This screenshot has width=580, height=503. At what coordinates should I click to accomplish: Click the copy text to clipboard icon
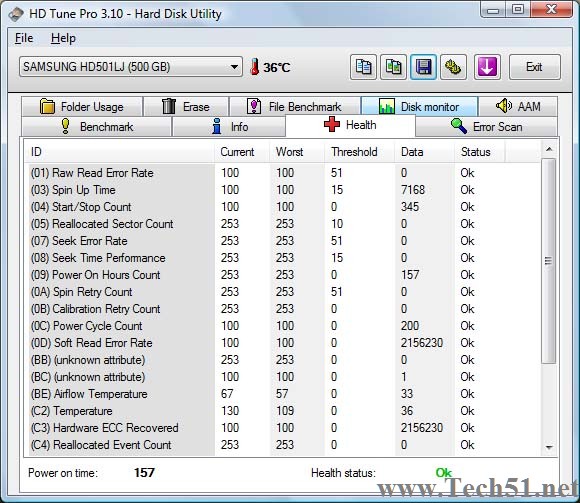363,67
